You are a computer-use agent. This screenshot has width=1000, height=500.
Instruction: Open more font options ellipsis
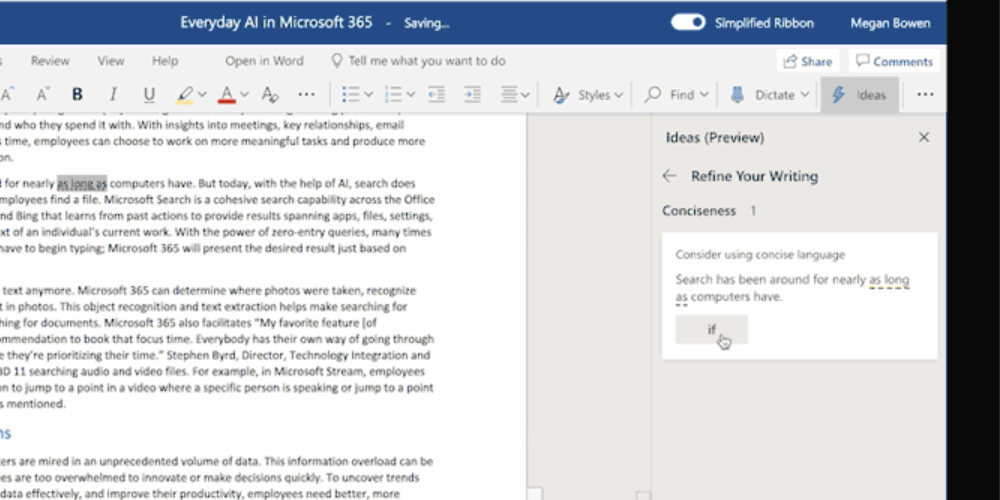click(307, 95)
